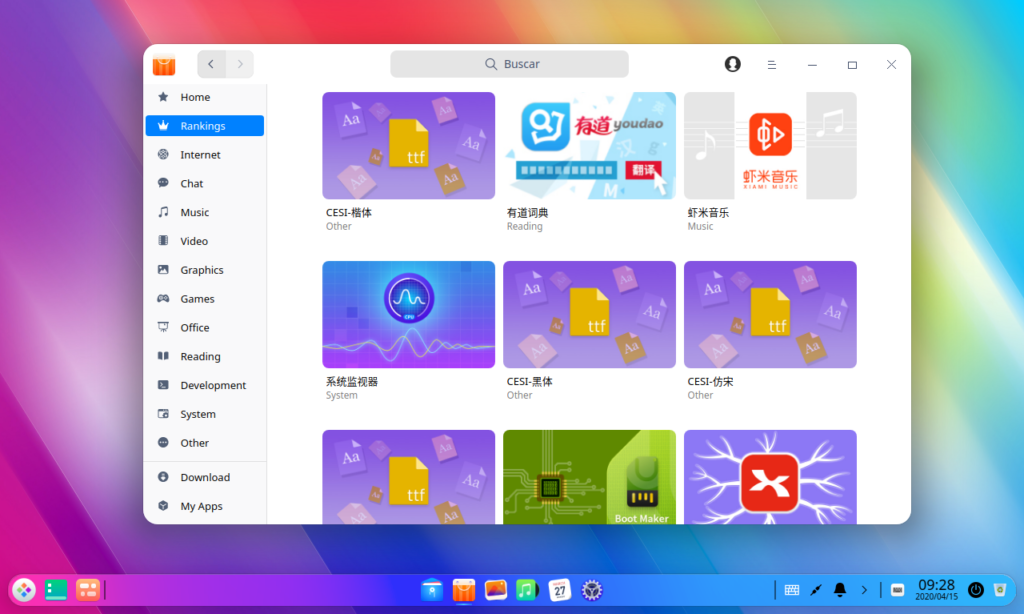Maximize the App Store window

pyautogui.click(x=852, y=65)
